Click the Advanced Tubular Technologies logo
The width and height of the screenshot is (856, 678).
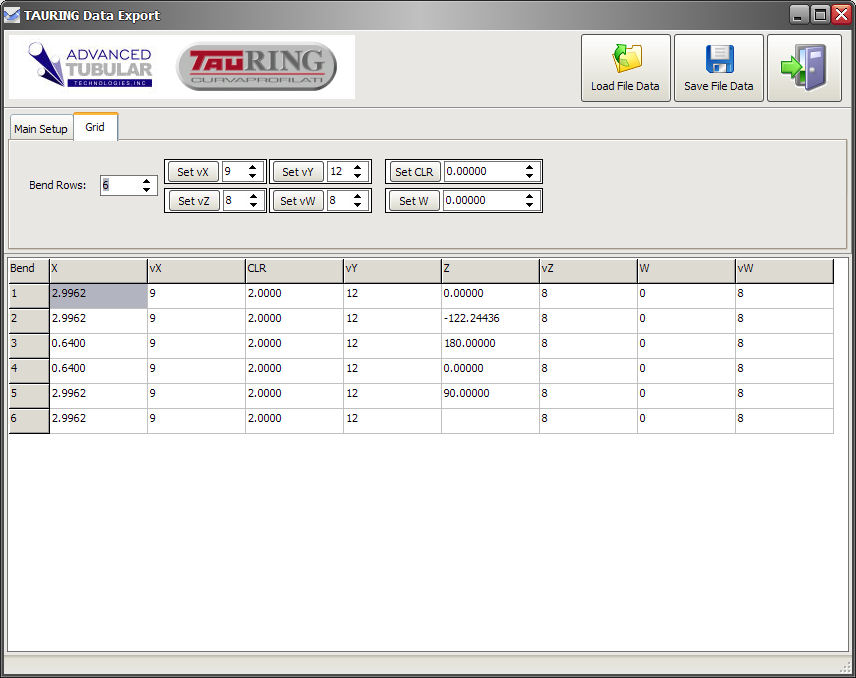(x=90, y=66)
